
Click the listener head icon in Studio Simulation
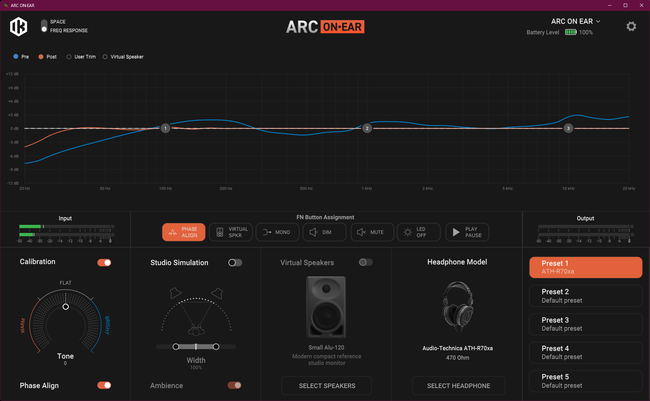(196, 331)
